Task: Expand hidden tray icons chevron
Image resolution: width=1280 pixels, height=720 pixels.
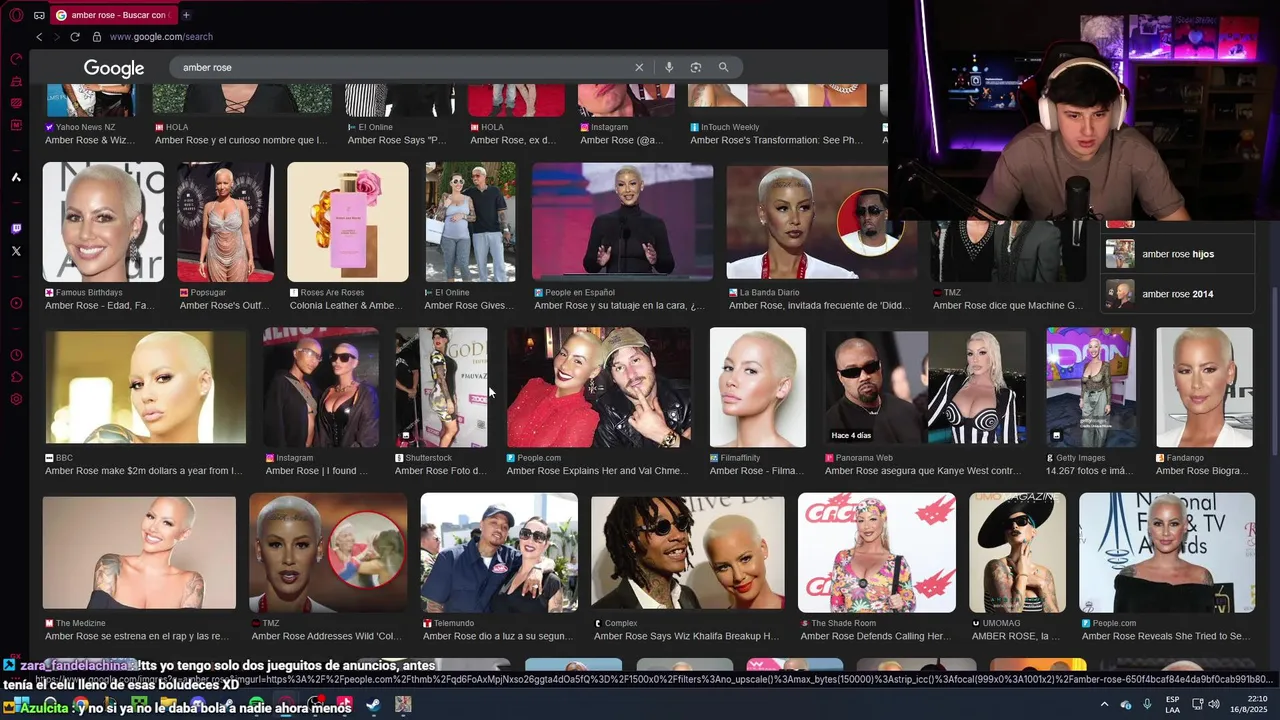Action: (x=1104, y=705)
